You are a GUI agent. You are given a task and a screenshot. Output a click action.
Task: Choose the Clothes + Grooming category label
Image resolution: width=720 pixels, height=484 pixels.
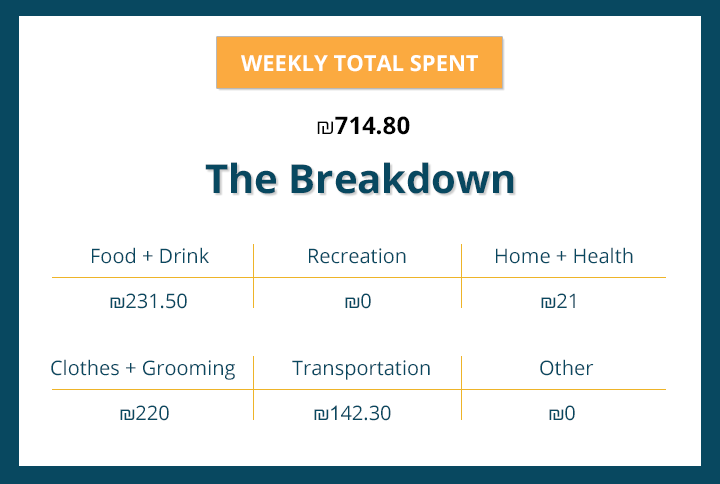(x=143, y=368)
